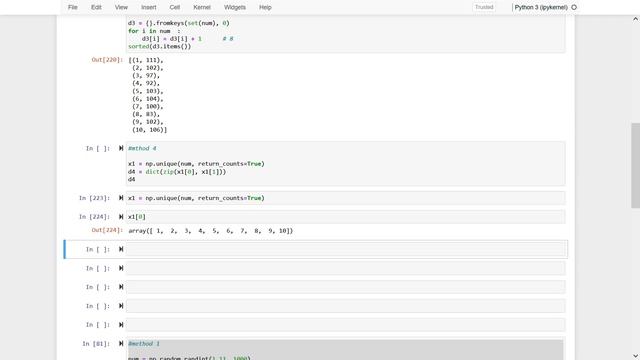Click into the fourth empty code cell
The height and width of the screenshot is (360, 640).
(346, 306)
